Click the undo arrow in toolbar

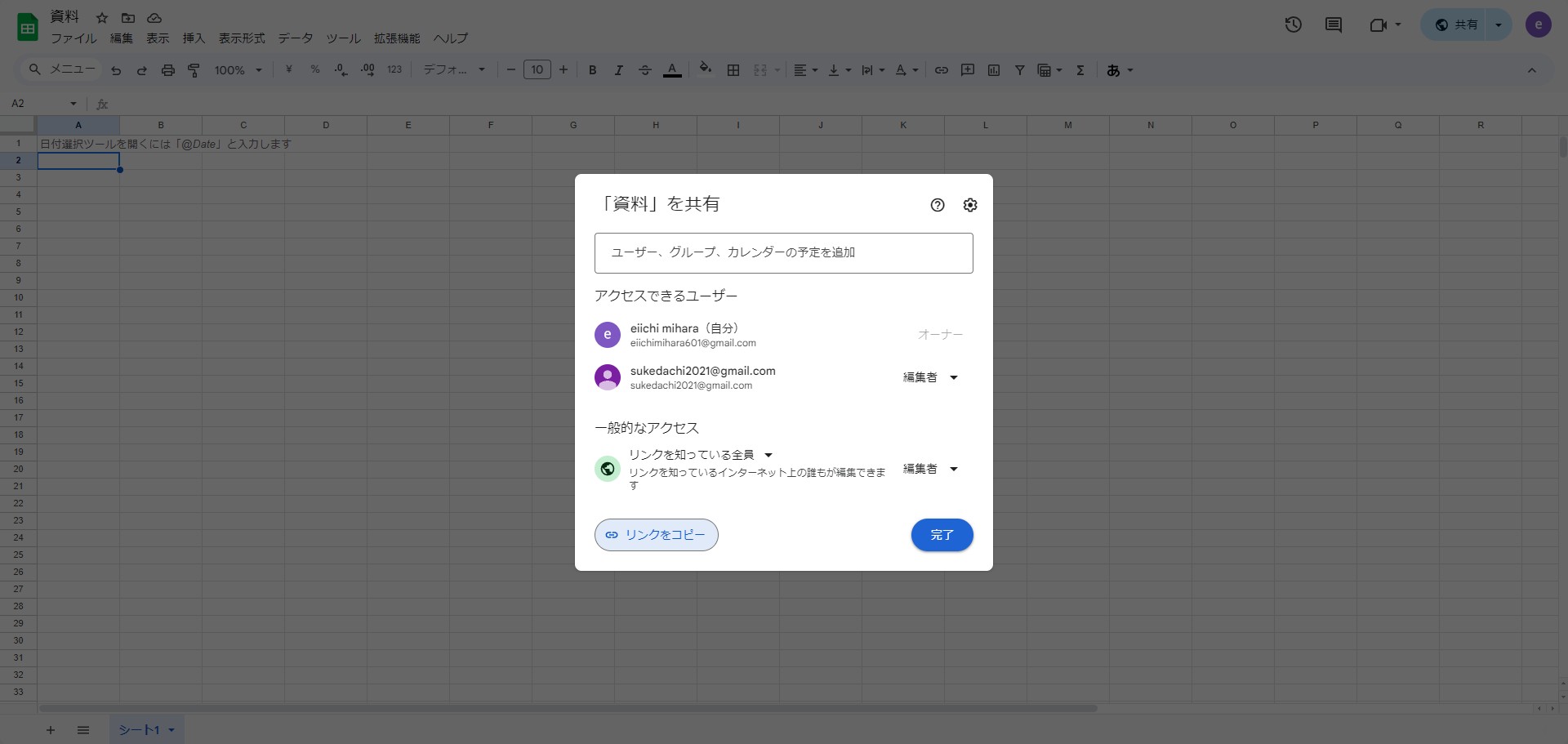click(x=116, y=70)
